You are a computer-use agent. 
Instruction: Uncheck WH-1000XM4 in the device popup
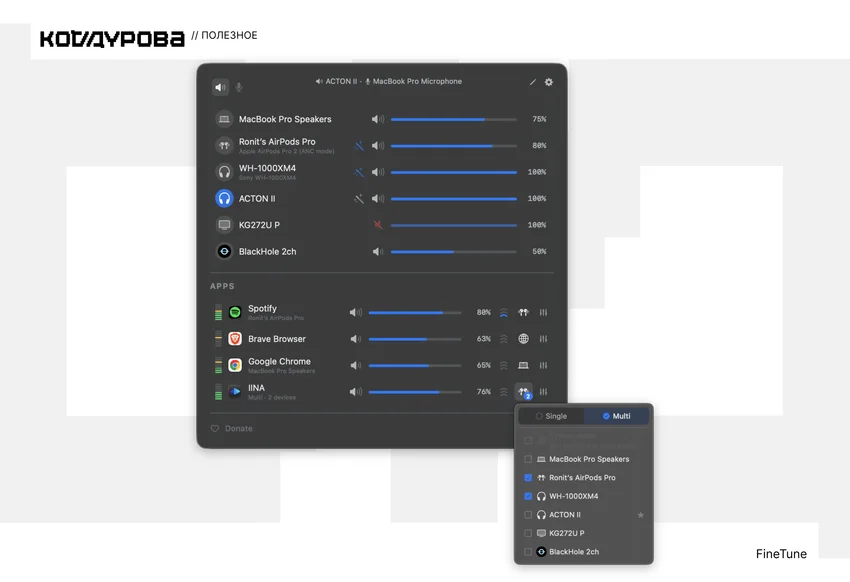tap(528, 496)
